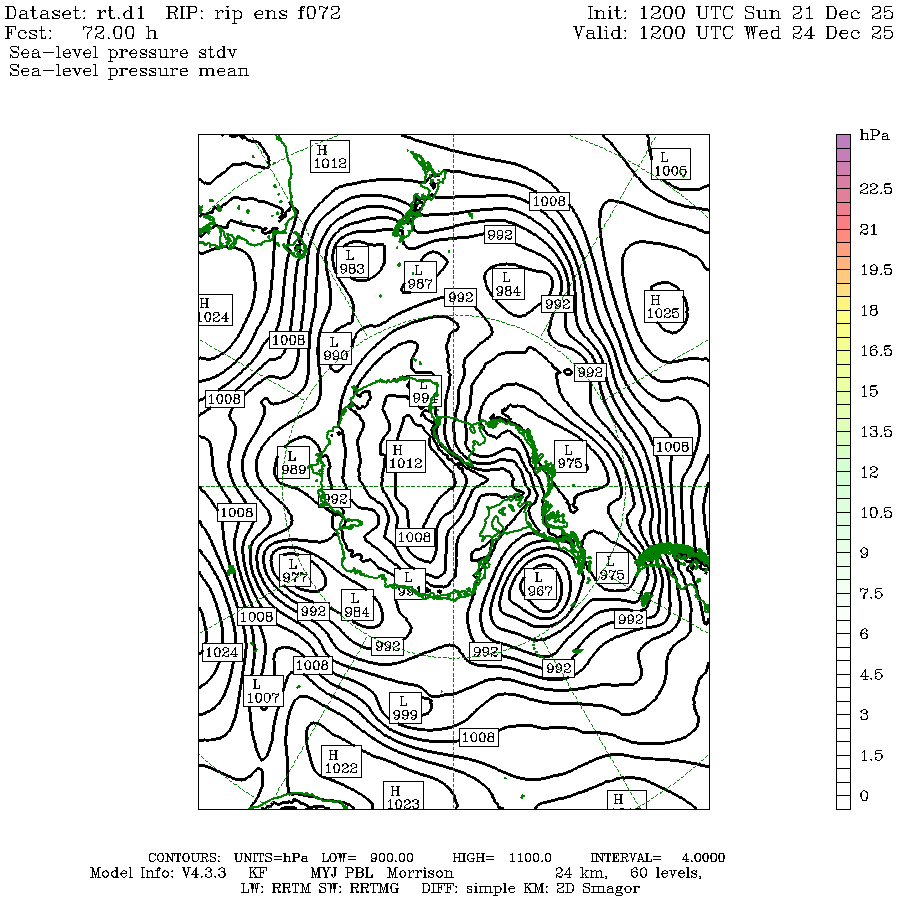900x900 pixels.
Task: Click the "Sea-level pressure stdv" line
Action: (x=123, y=52)
